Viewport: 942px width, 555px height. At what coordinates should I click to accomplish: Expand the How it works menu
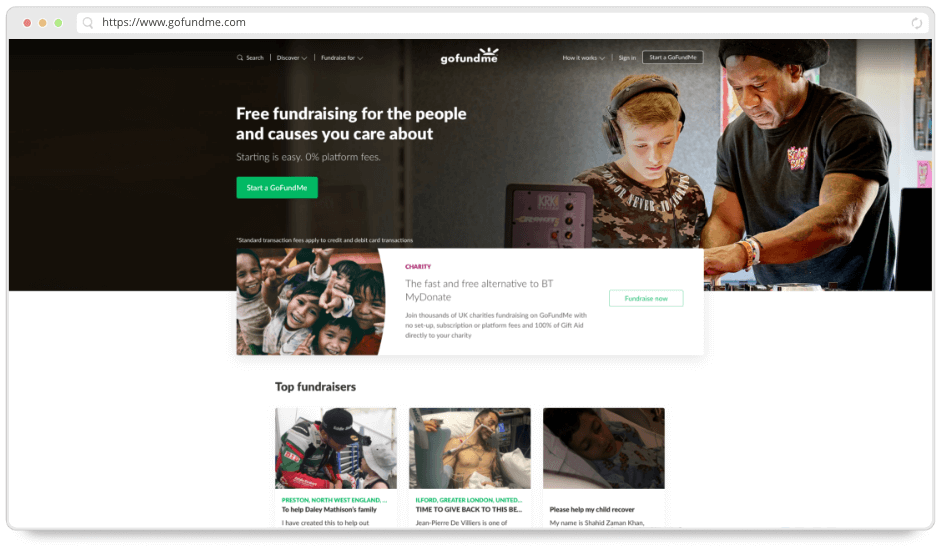pos(583,58)
